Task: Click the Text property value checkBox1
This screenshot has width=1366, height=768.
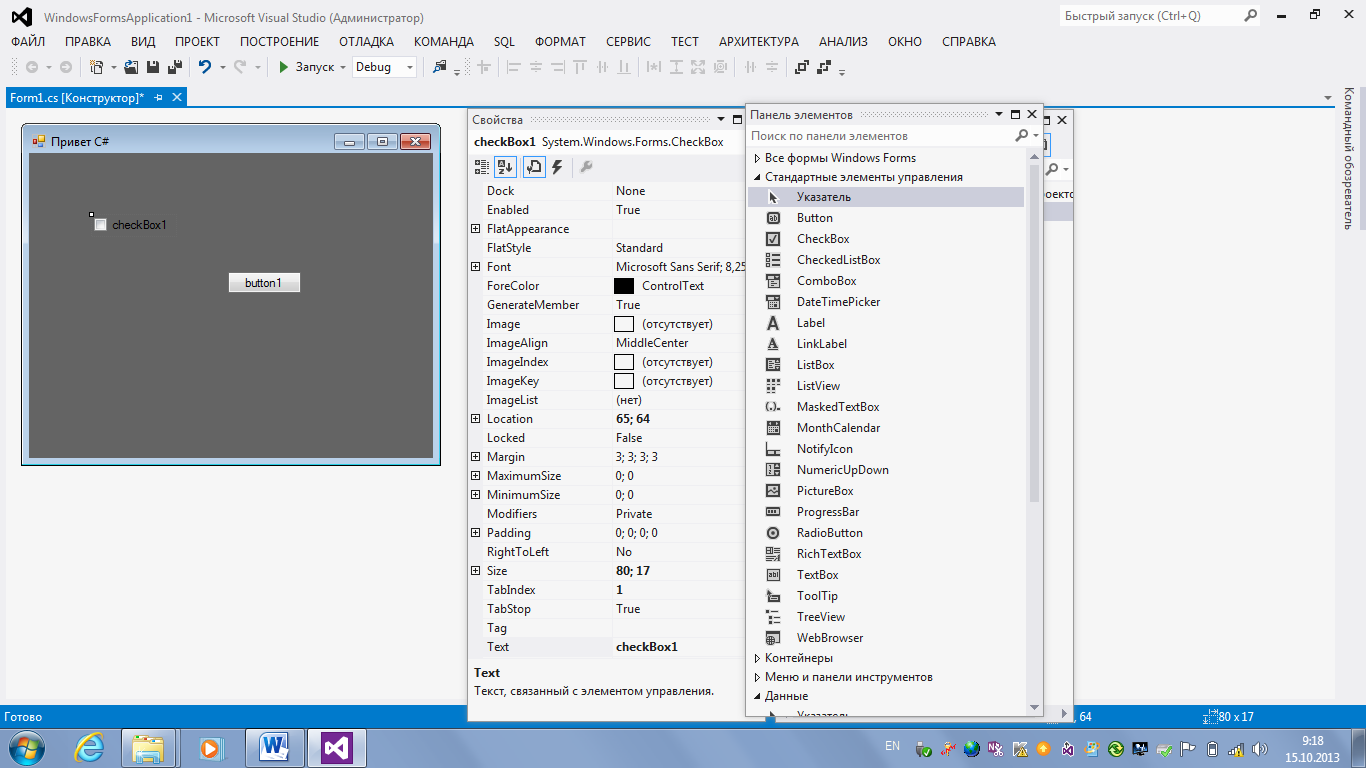Action: tap(647, 647)
